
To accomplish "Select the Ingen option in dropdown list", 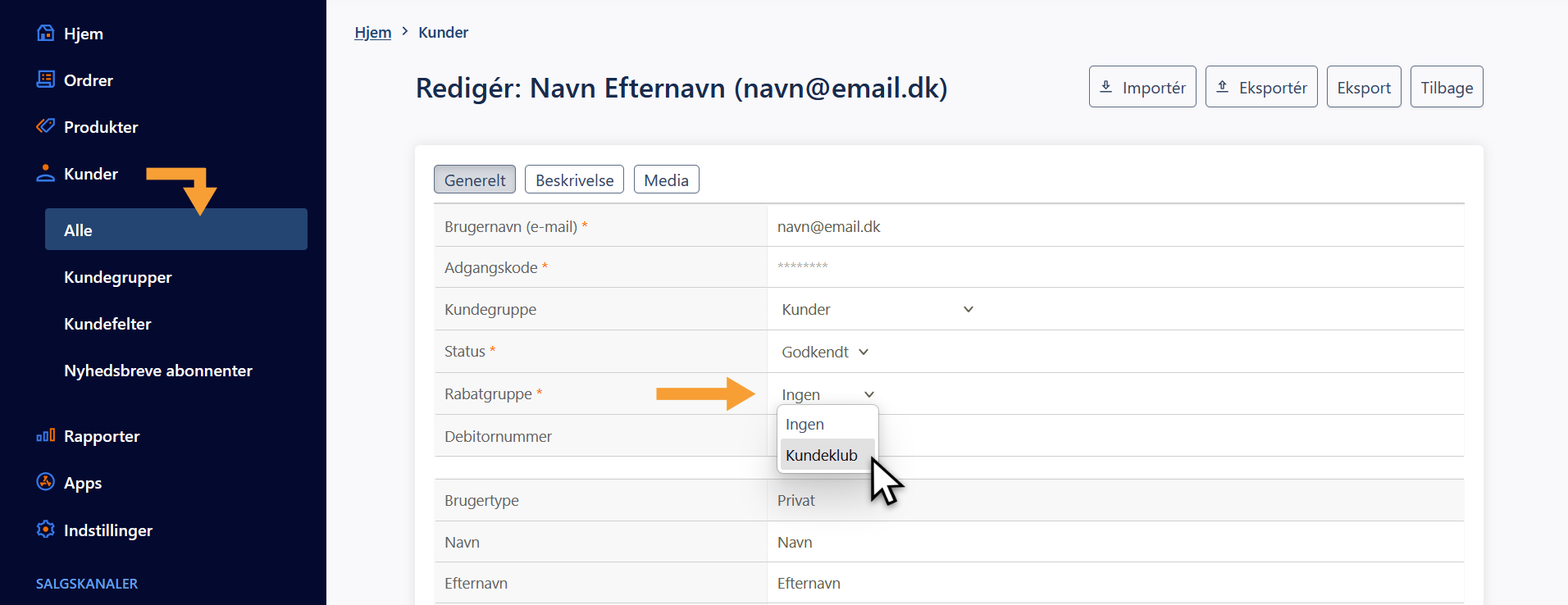I will (x=805, y=425).
